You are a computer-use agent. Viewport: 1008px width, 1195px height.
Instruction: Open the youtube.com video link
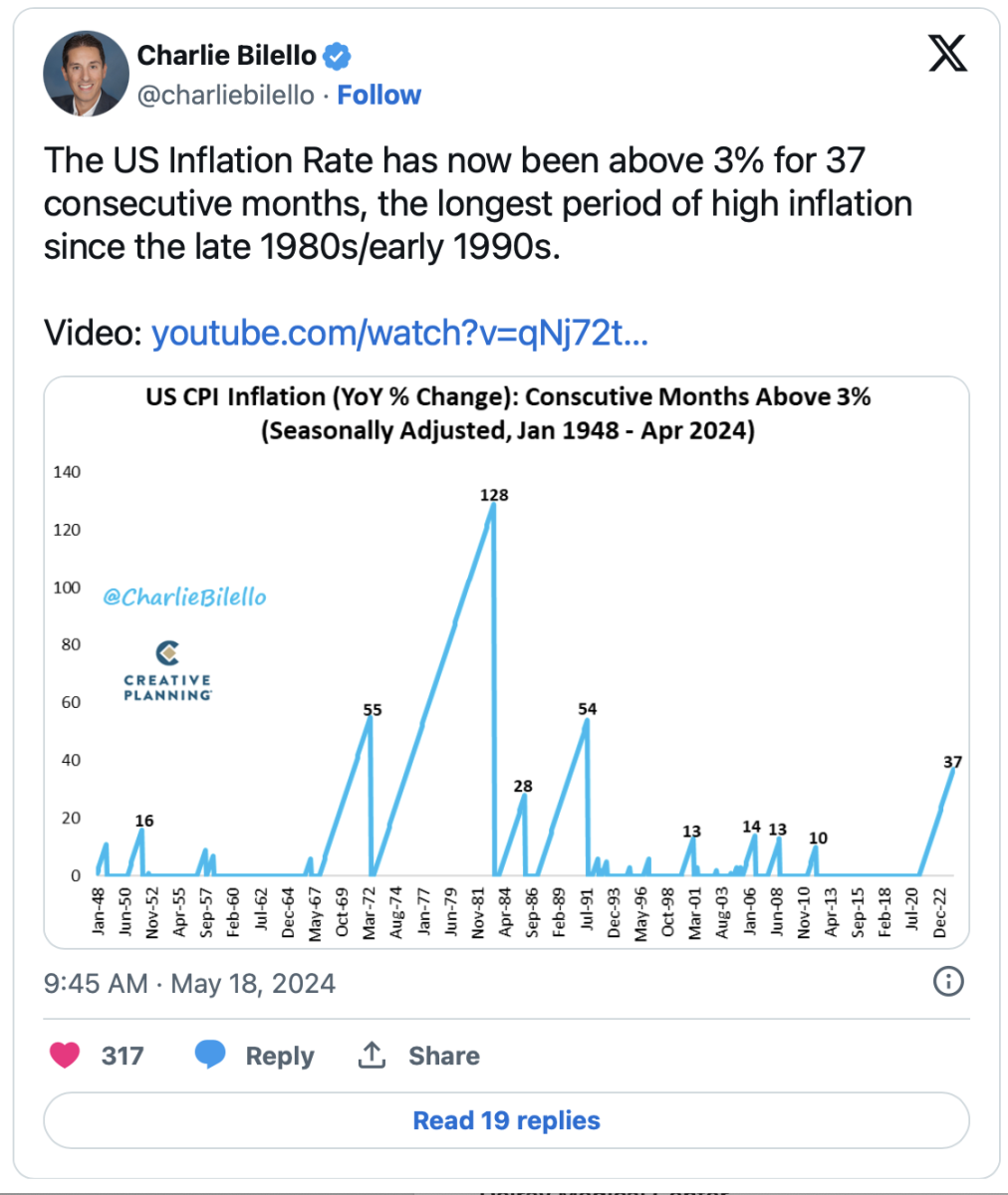click(399, 333)
